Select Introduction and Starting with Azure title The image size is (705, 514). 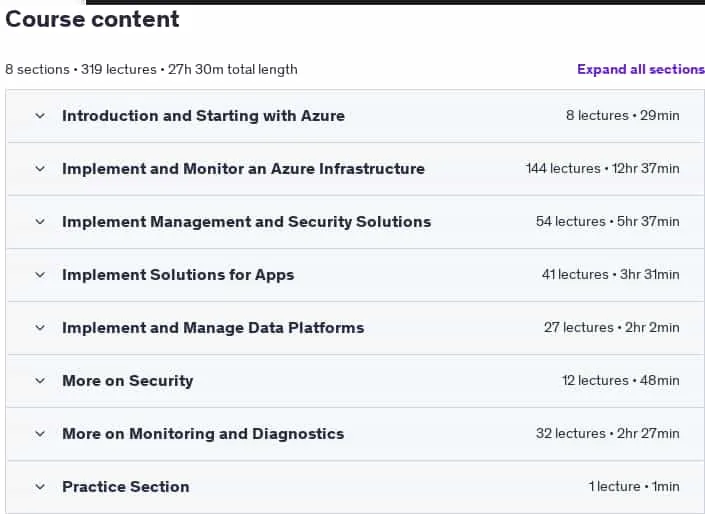(203, 116)
